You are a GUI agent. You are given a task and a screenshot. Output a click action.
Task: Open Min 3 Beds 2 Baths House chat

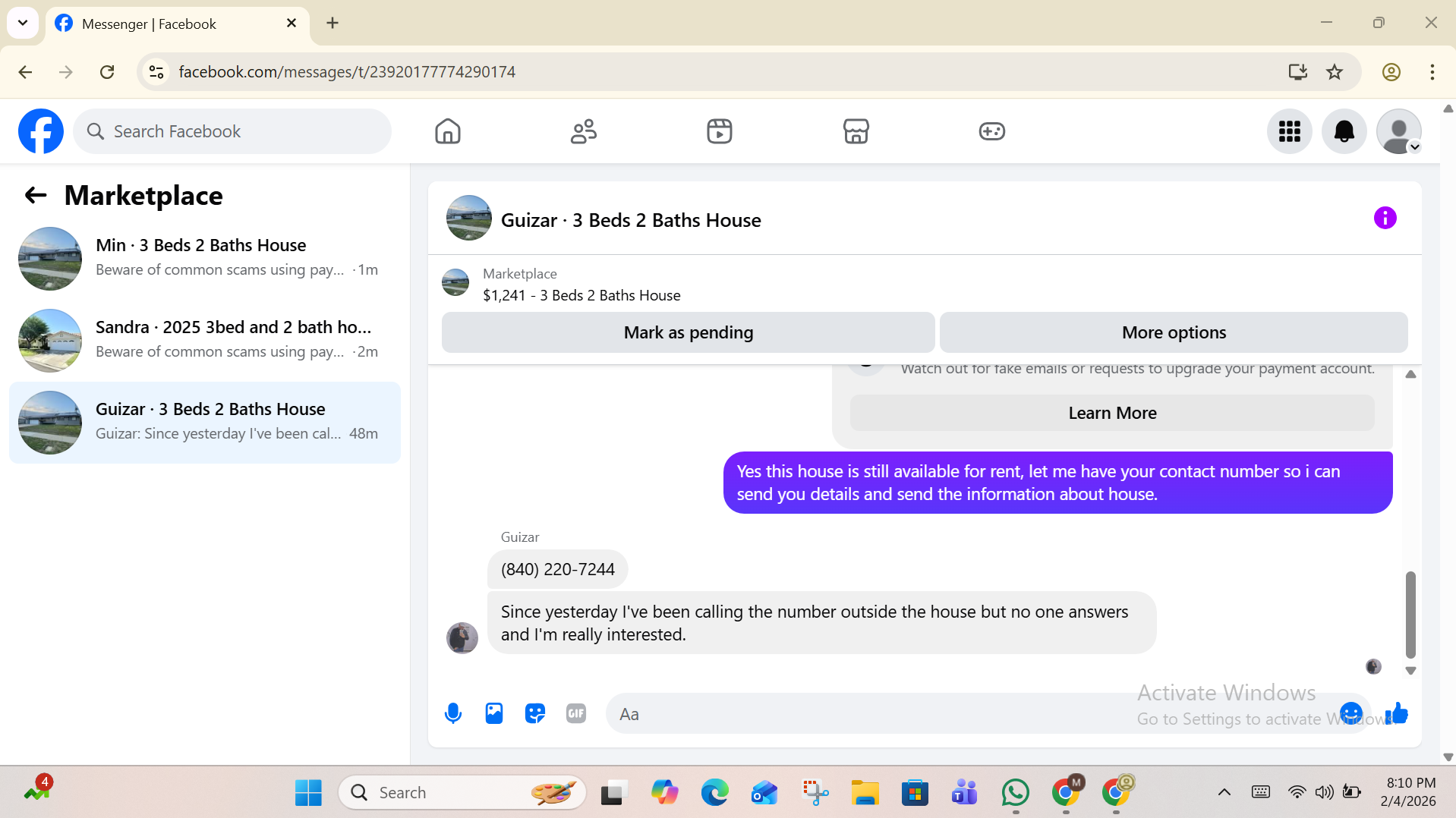205,258
